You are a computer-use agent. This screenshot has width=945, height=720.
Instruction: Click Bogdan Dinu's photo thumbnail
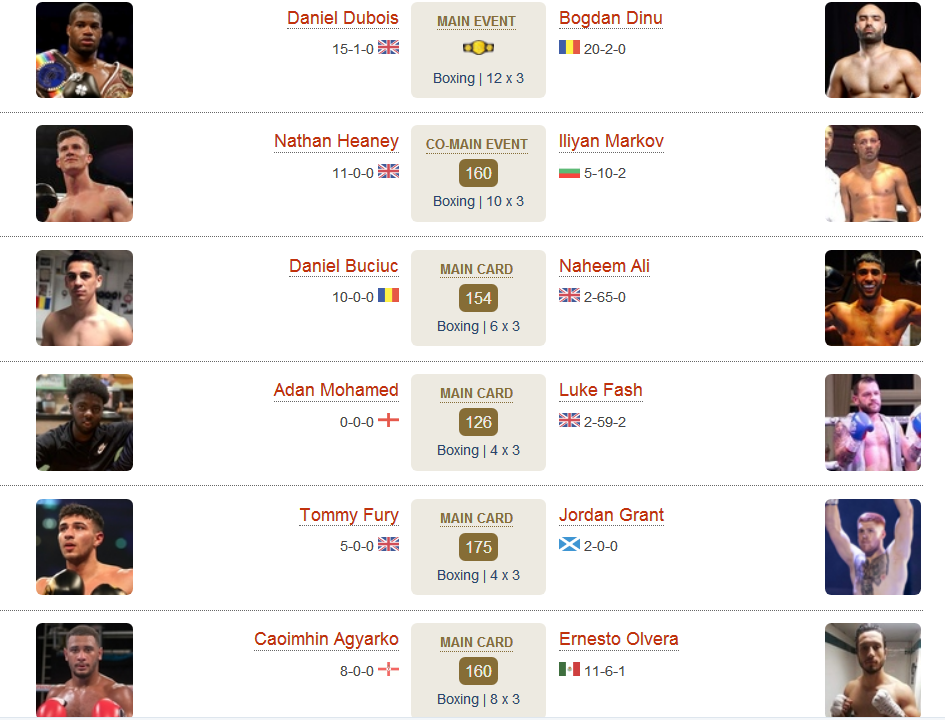coord(873,50)
